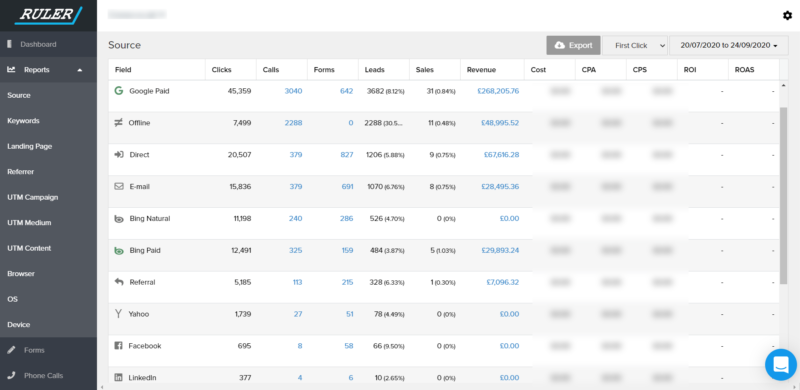Open the UTM Medium report
800x390 pixels.
29,223
